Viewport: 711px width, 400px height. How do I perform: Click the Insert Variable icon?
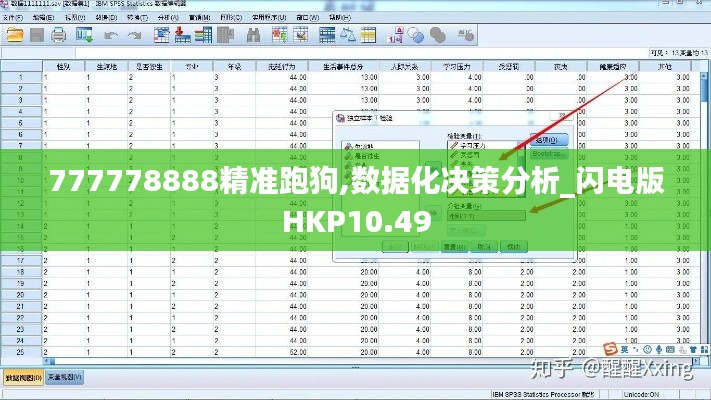click(x=301, y=35)
